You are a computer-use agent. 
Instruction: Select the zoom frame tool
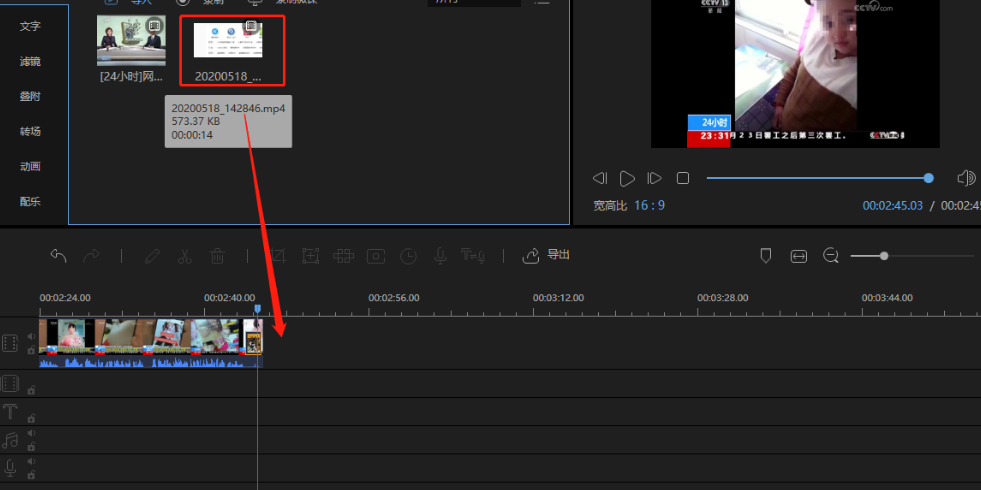[310, 255]
